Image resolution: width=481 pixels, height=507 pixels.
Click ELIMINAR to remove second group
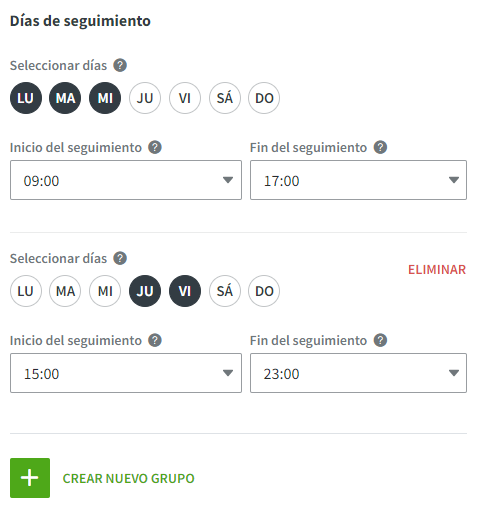click(437, 270)
